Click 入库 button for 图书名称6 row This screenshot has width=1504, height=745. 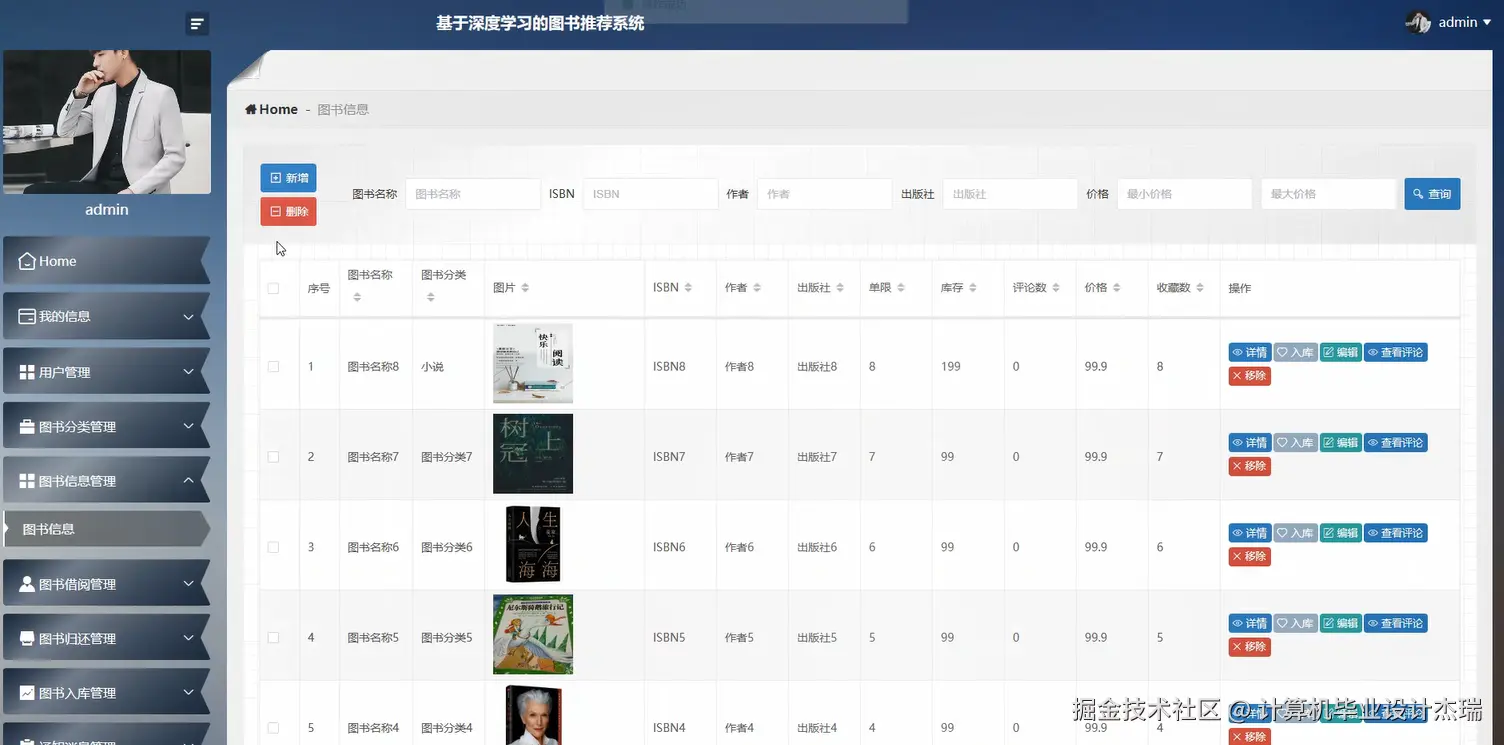(1295, 533)
